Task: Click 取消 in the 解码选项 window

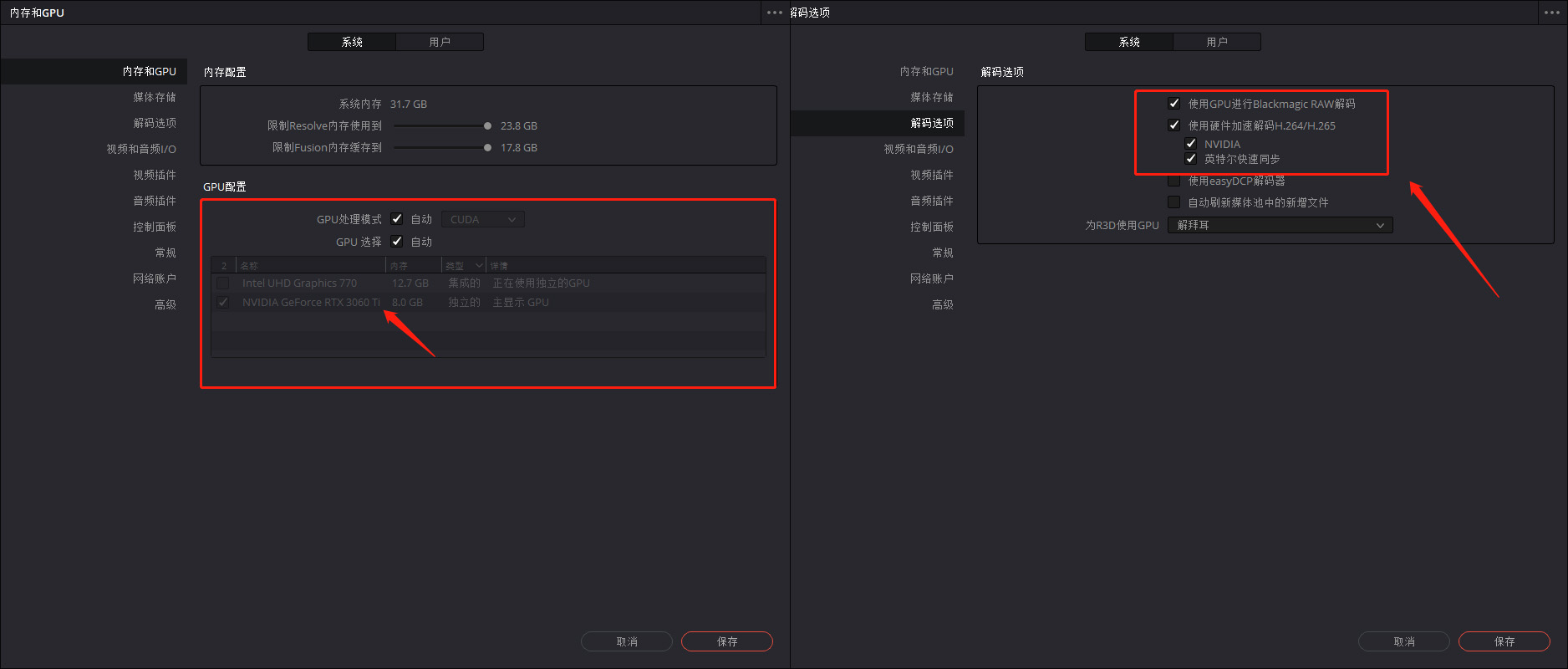Action: coord(1404,641)
